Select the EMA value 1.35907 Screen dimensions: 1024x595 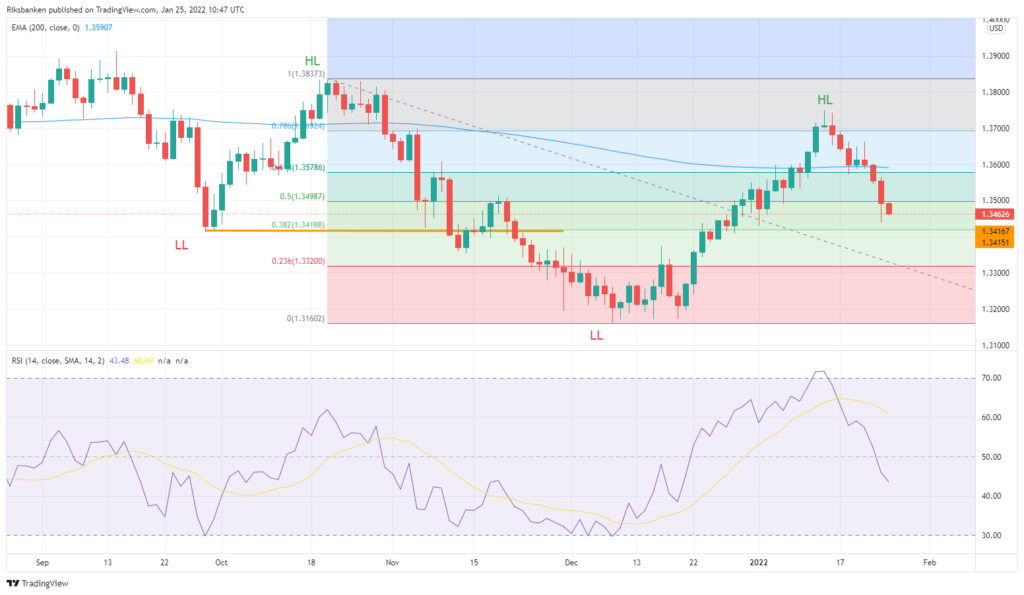tap(99, 27)
